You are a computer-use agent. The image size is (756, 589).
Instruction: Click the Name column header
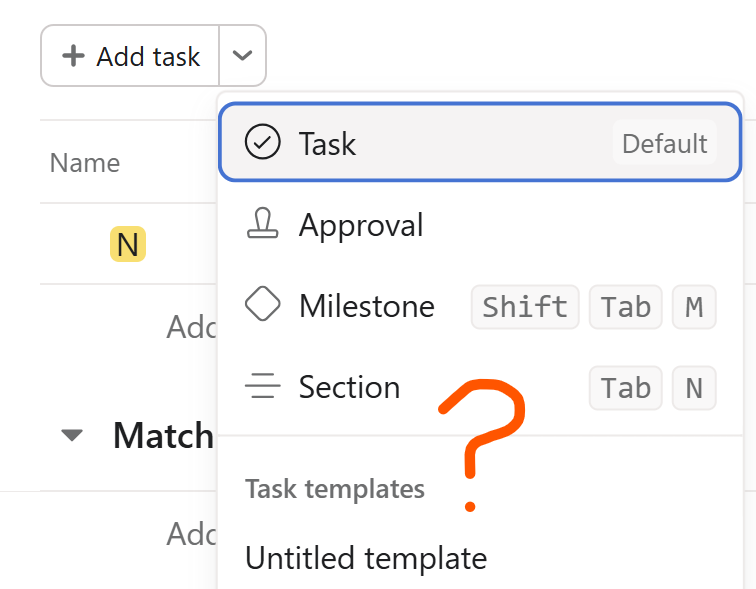[85, 162]
